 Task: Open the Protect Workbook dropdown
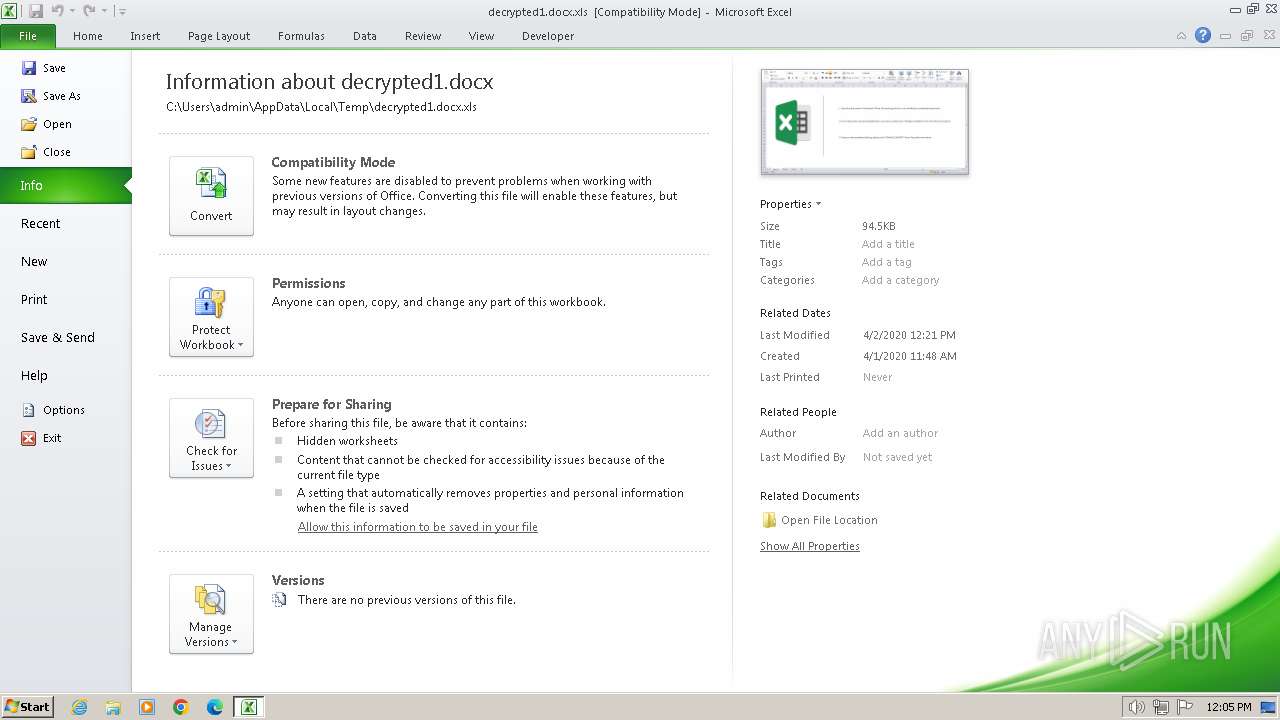tap(211, 317)
